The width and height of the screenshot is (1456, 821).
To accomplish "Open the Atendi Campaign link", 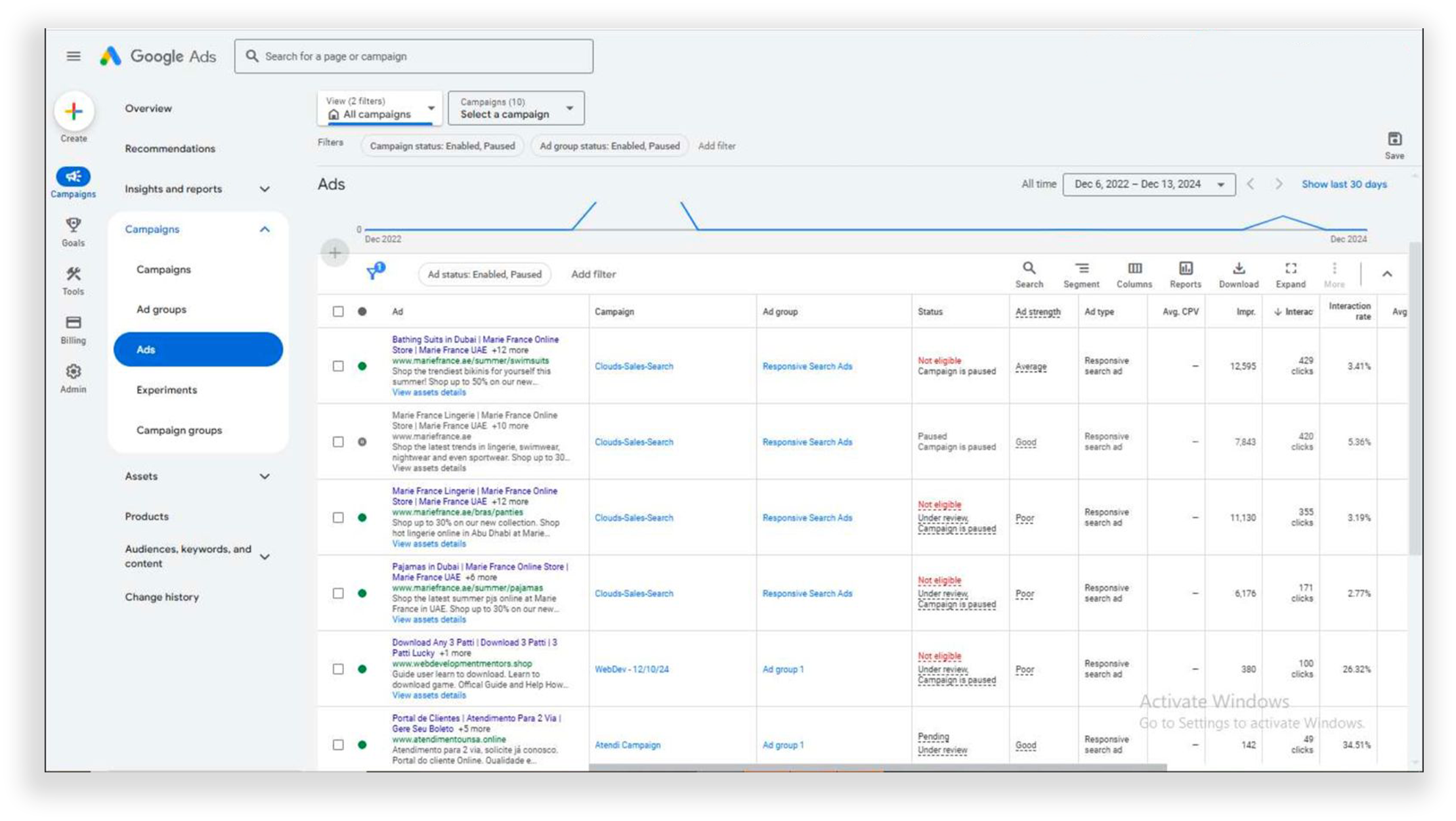I will (628, 745).
